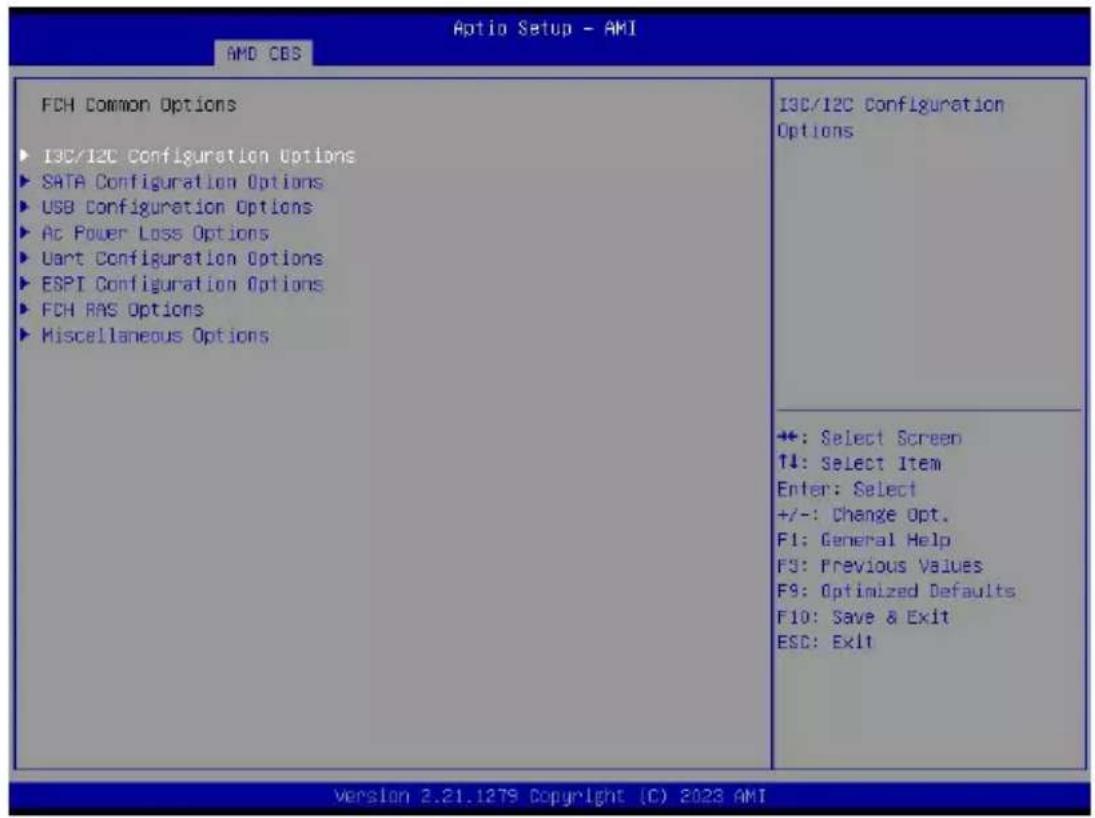
Task: Open I3C/I2C Configuration Options submenu
Action: (198, 156)
